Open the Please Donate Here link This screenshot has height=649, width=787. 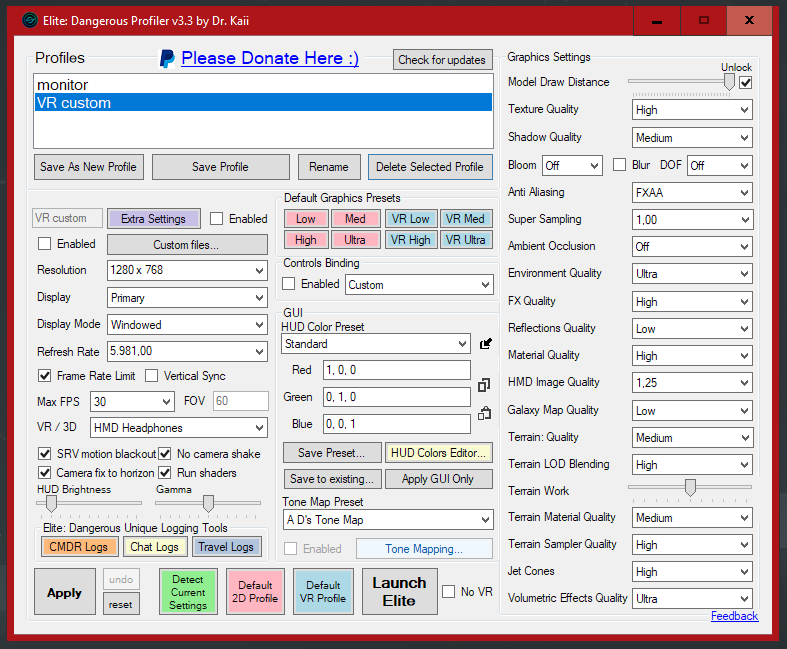pos(270,58)
